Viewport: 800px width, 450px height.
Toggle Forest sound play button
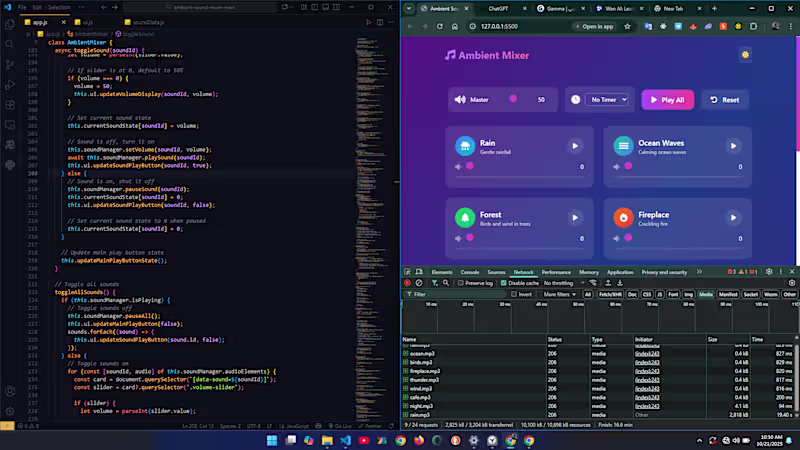pyautogui.click(x=574, y=218)
